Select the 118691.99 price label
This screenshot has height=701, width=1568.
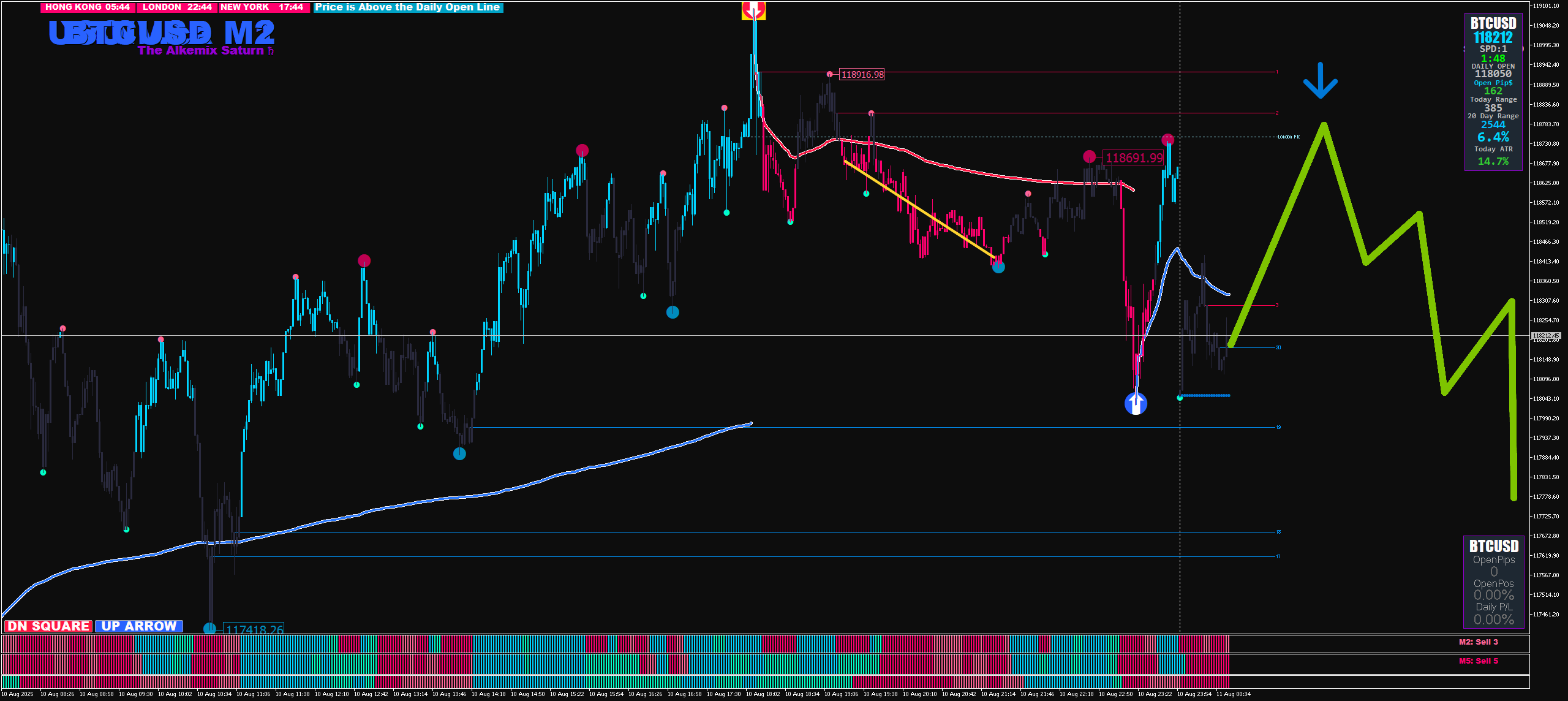[1133, 158]
